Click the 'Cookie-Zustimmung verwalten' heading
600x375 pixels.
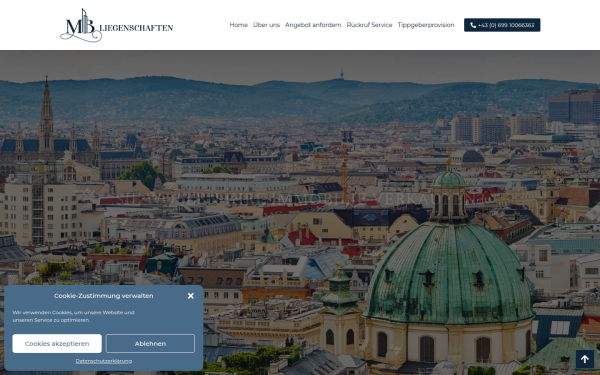[x=103, y=296]
